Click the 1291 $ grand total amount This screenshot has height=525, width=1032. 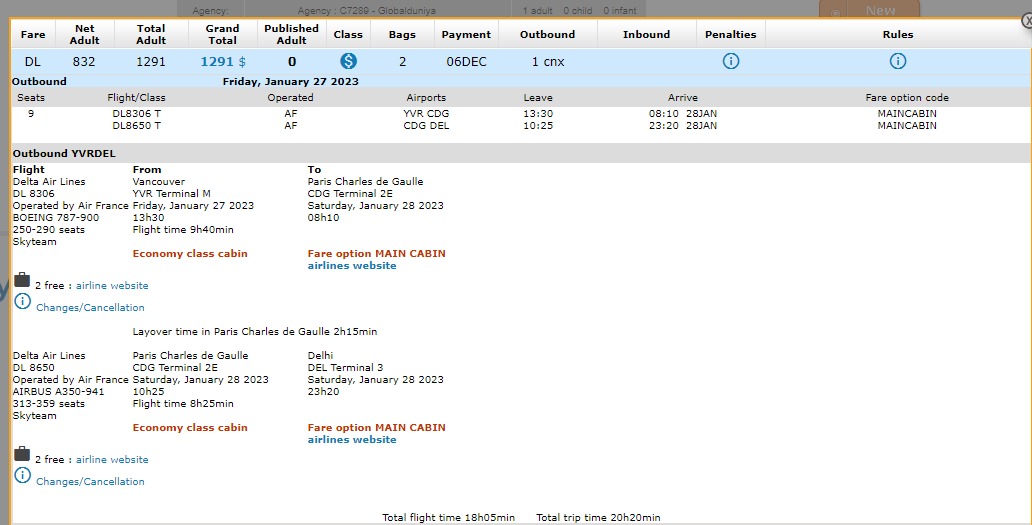click(222, 62)
